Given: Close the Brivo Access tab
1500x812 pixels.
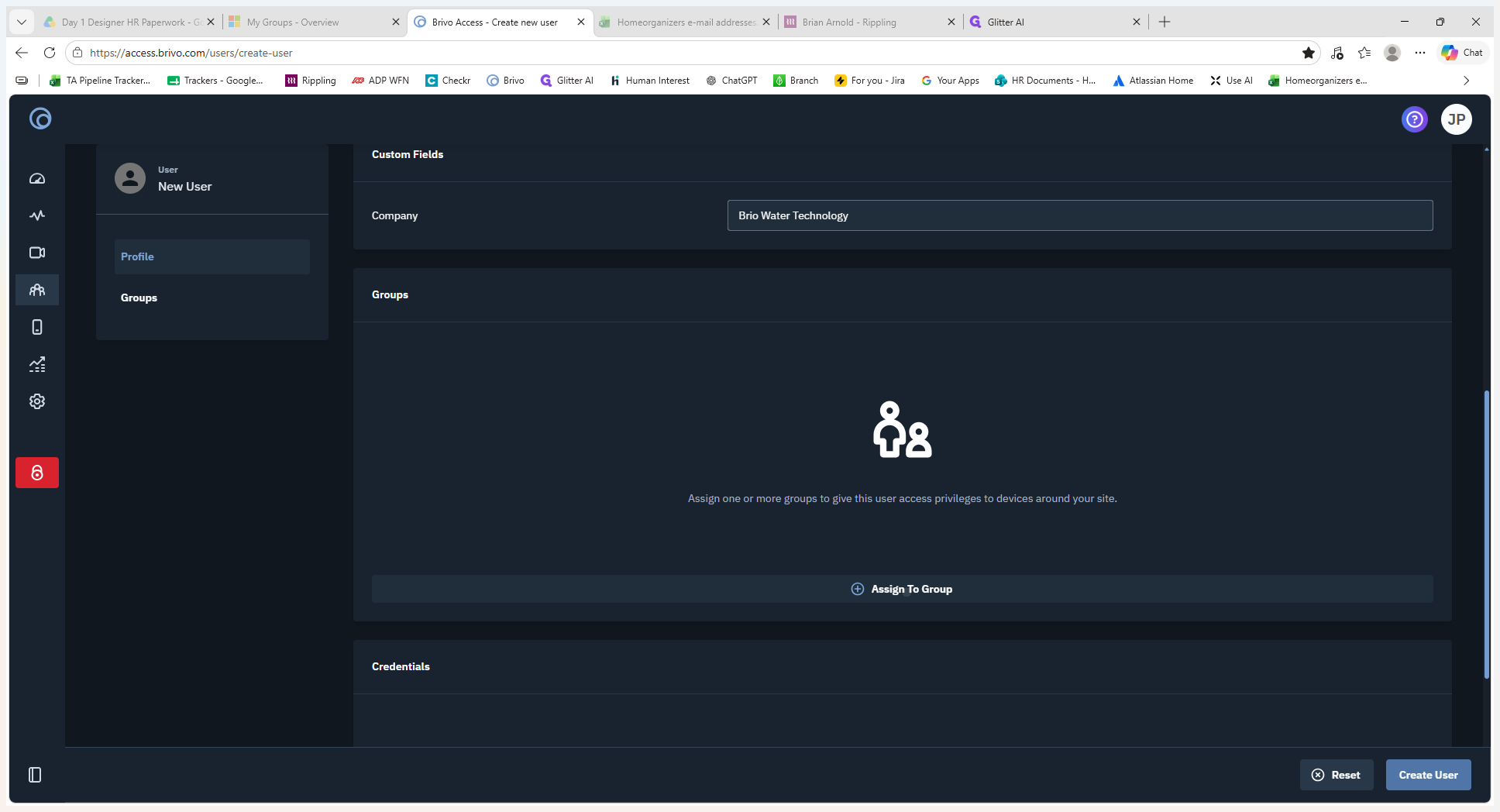Looking at the screenshot, I should tap(581, 22).
